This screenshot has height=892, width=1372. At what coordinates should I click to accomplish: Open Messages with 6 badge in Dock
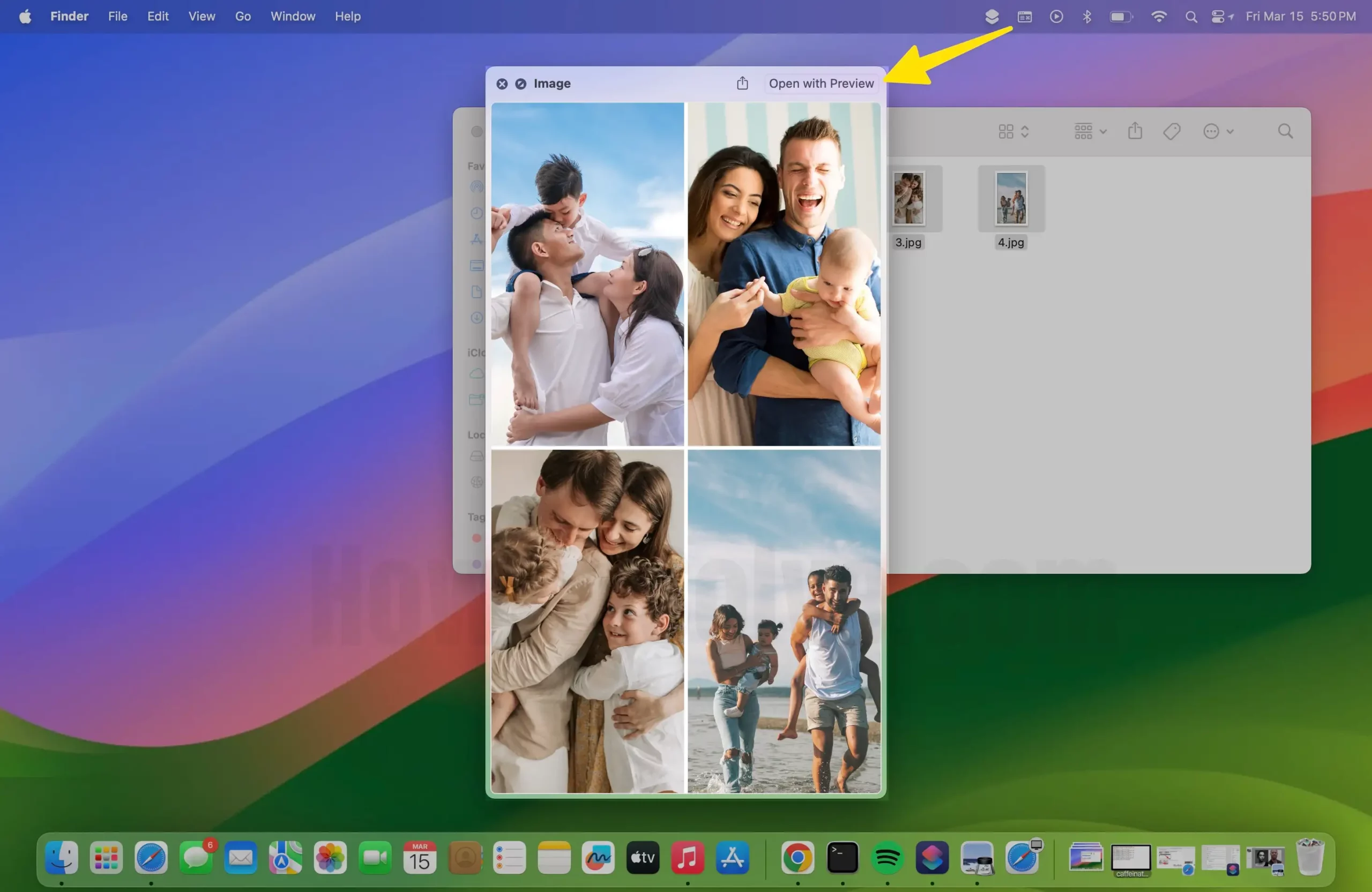coord(196,857)
